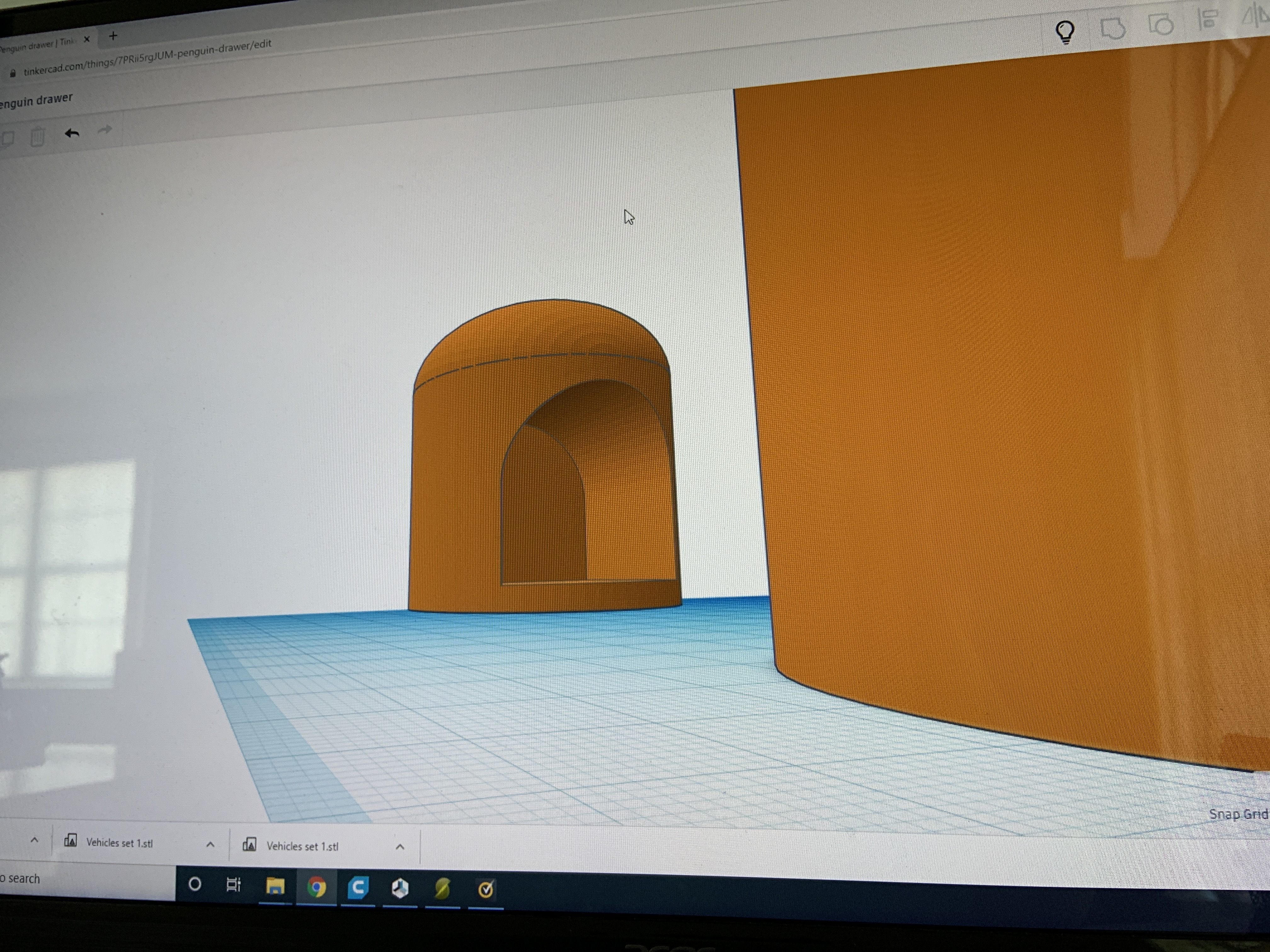The width and height of the screenshot is (1270, 952).
Task: Click the Redo arrow
Action: [105, 130]
